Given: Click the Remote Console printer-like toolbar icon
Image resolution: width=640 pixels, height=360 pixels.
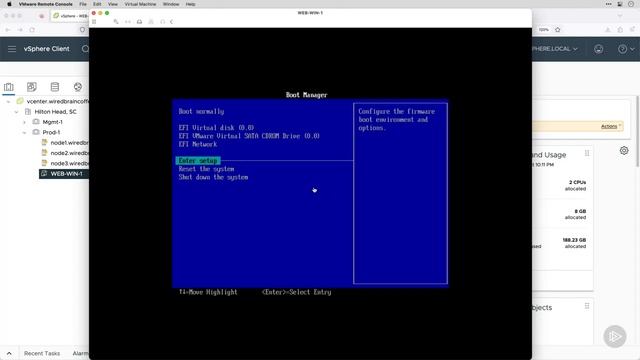Looking at the screenshot, I should coord(140,22).
